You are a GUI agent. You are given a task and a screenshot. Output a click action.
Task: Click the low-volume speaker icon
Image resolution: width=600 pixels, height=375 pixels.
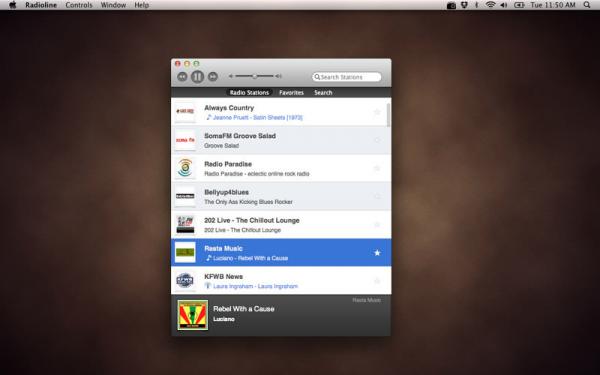pyautogui.click(x=231, y=76)
